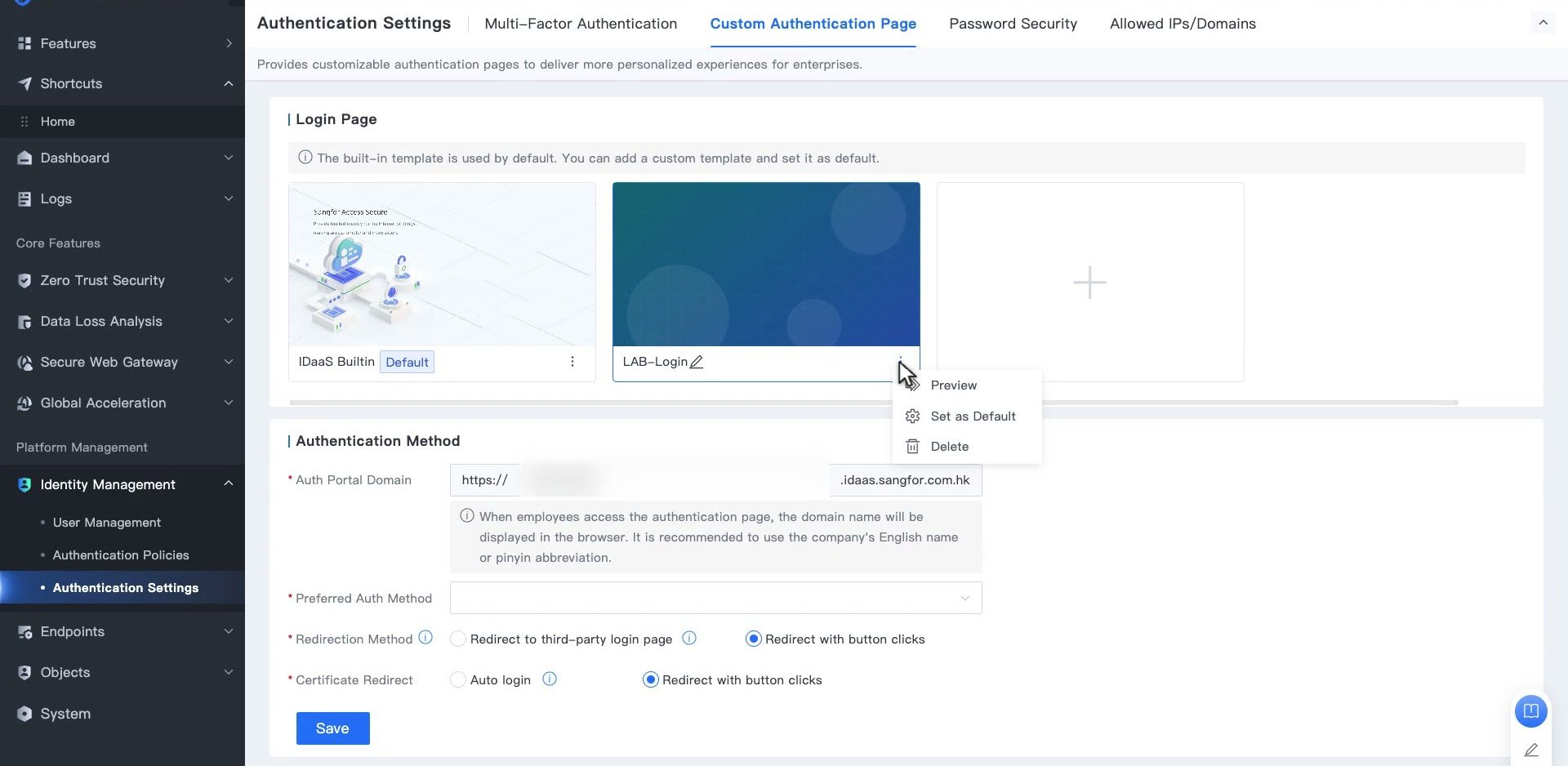Open the three-dot menu on IDaaS Builtin card
This screenshot has width=1568, height=766.
pyautogui.click(x=572, y=362)
